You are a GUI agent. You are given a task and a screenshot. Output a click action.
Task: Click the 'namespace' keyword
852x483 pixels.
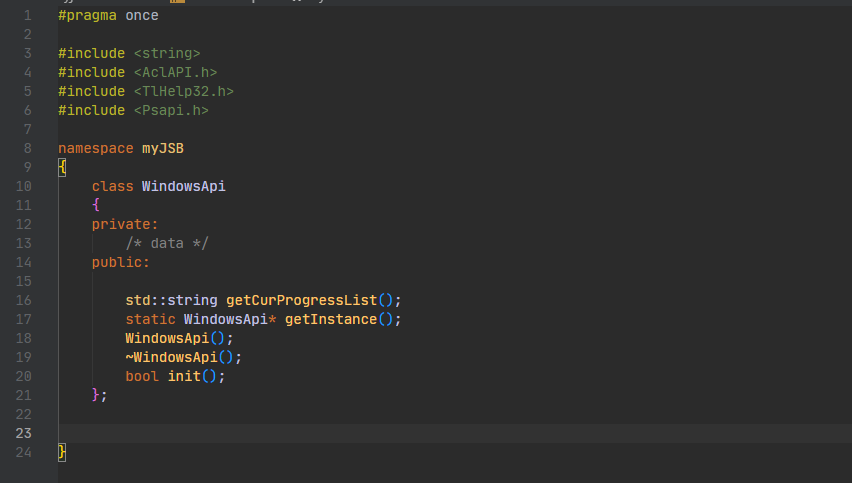coord(96,148)
